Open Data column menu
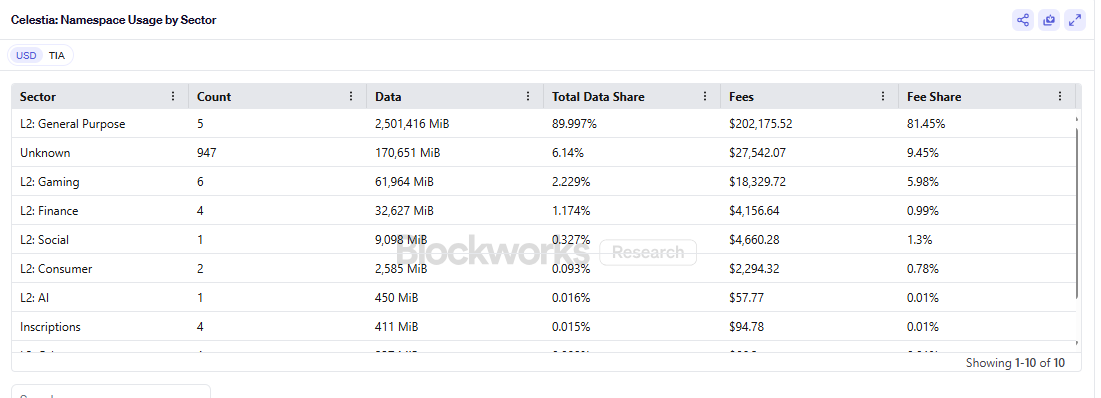 (528, 97)
